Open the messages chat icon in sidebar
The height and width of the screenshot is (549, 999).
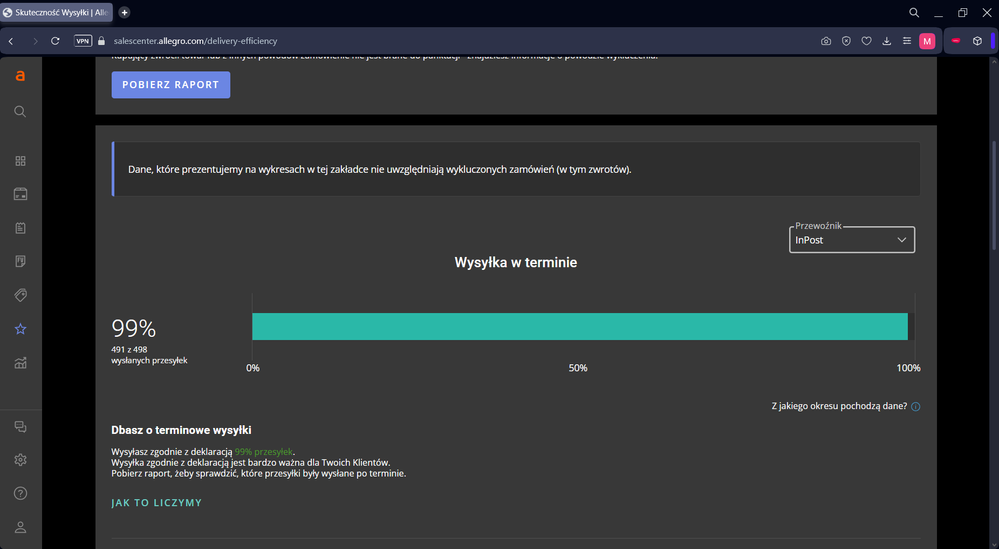pyautogui.click(x=20, y=427)
